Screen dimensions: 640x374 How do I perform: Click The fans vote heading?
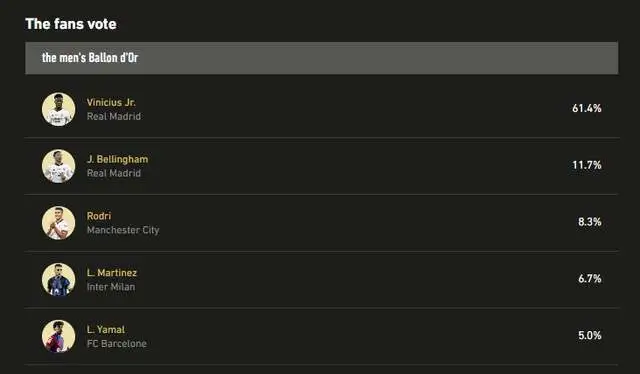pos(71,24)
